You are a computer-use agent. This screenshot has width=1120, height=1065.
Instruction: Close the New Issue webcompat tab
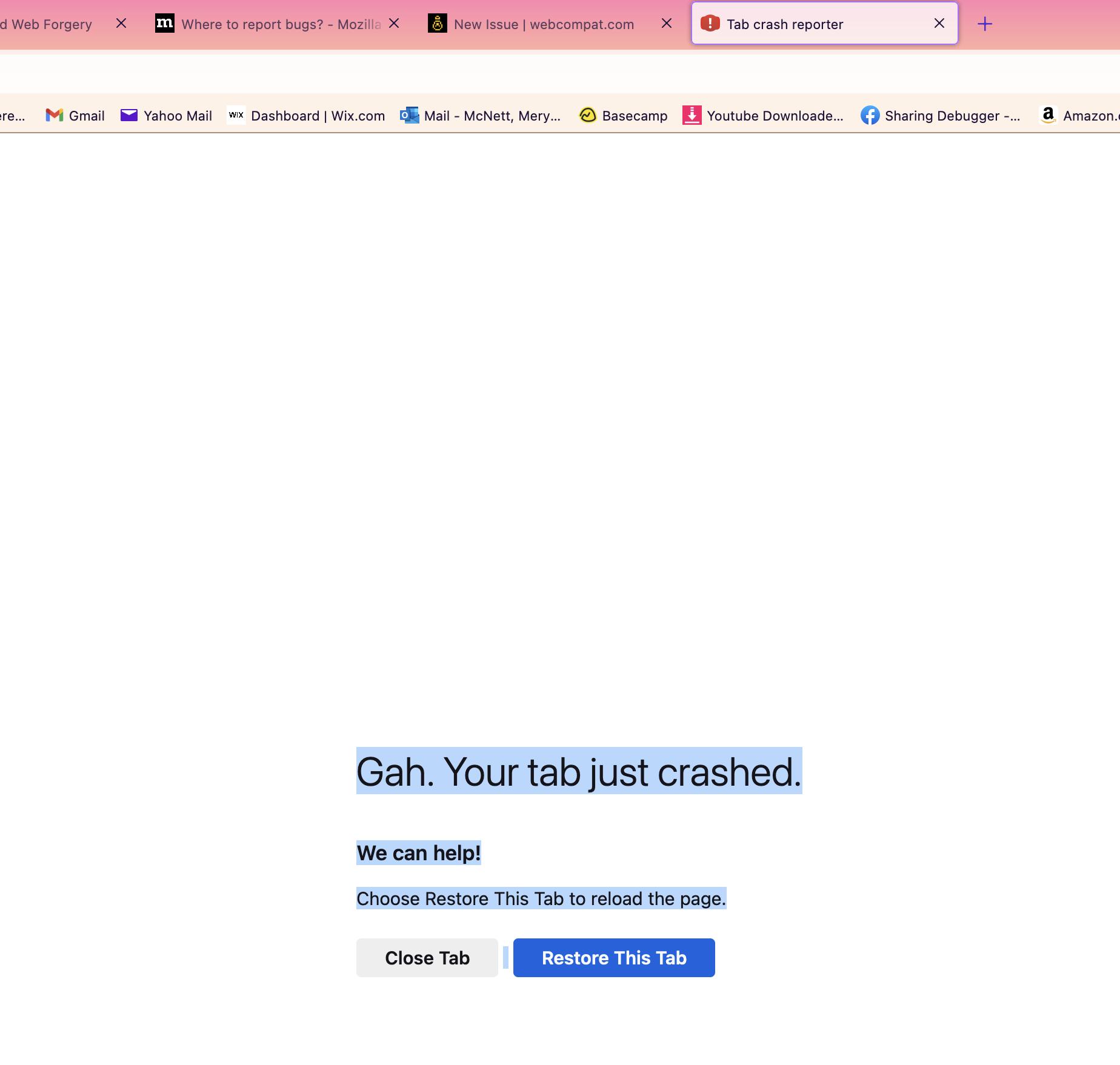click(x=666, y=24)
